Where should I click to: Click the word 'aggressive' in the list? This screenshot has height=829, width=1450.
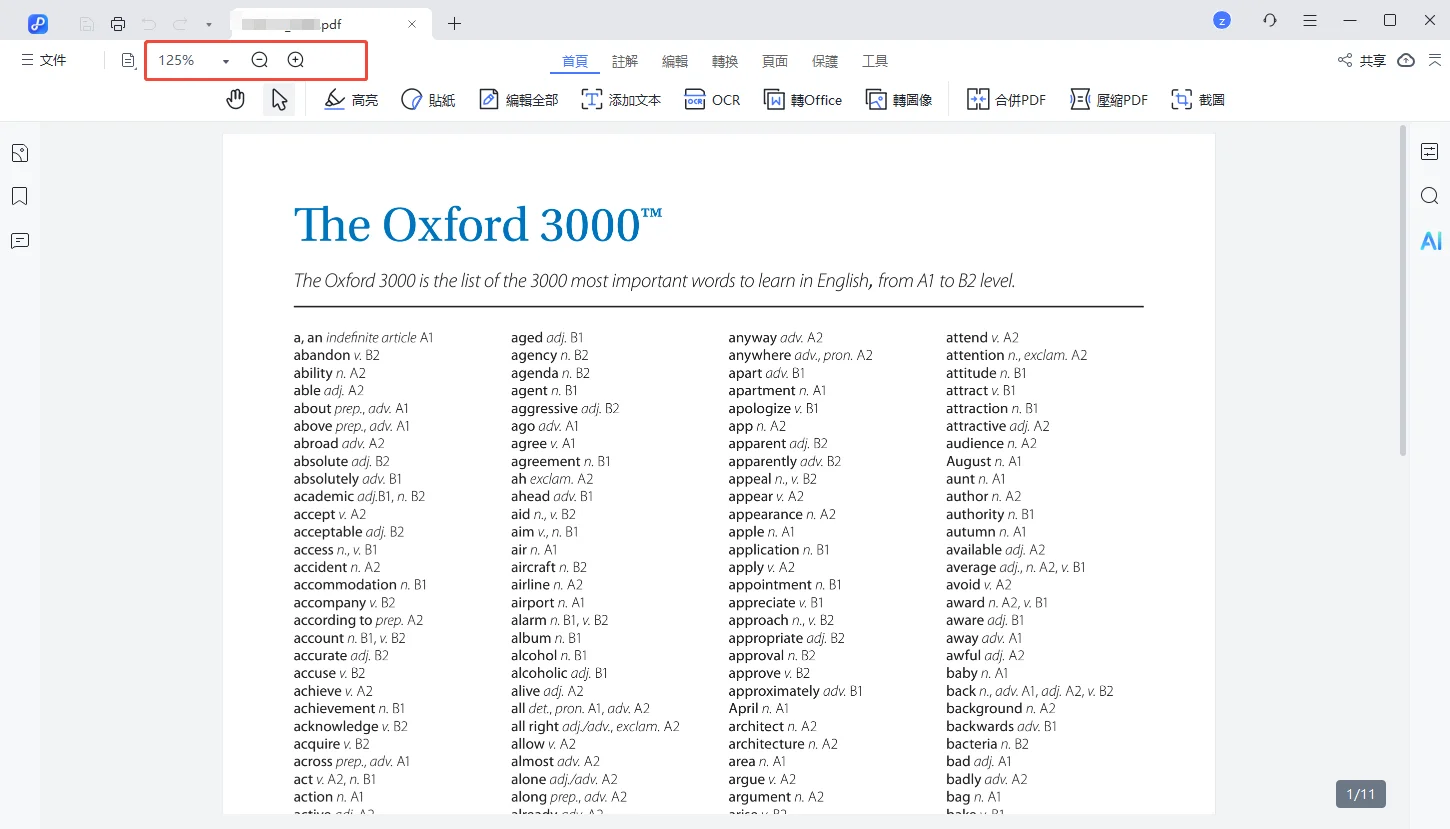pos(544,408)
